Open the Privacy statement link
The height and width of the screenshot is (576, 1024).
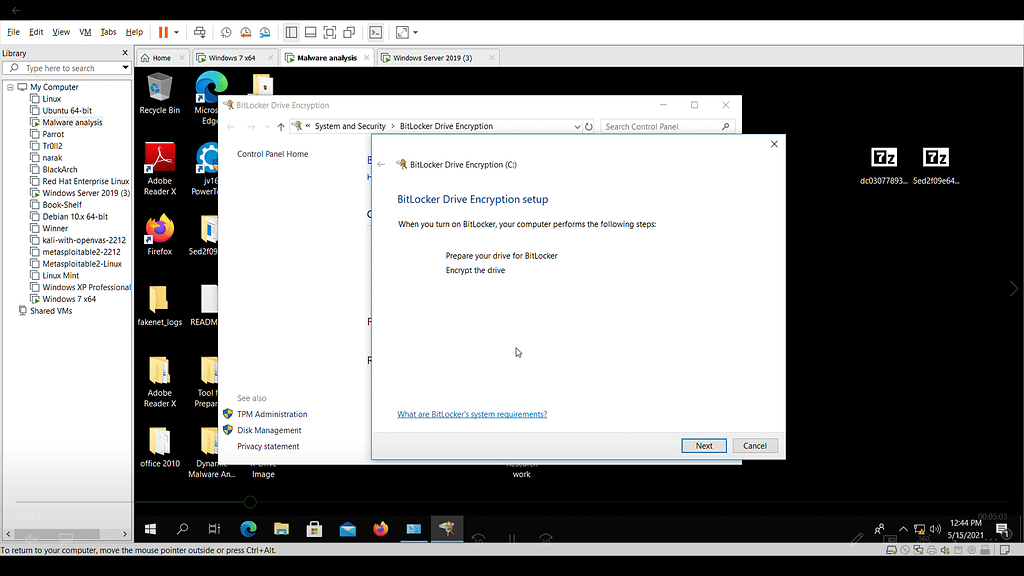pos(268,447)
